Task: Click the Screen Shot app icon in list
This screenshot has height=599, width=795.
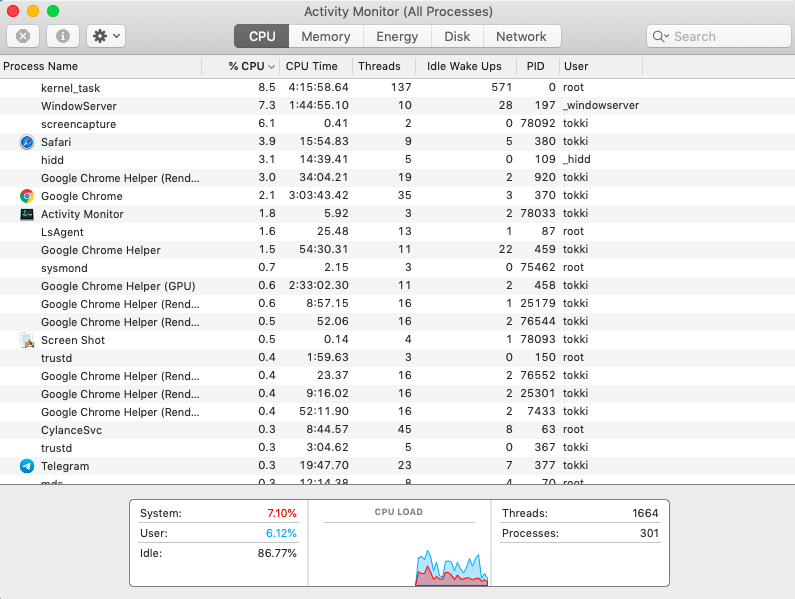Action: [x=27, y=340]
